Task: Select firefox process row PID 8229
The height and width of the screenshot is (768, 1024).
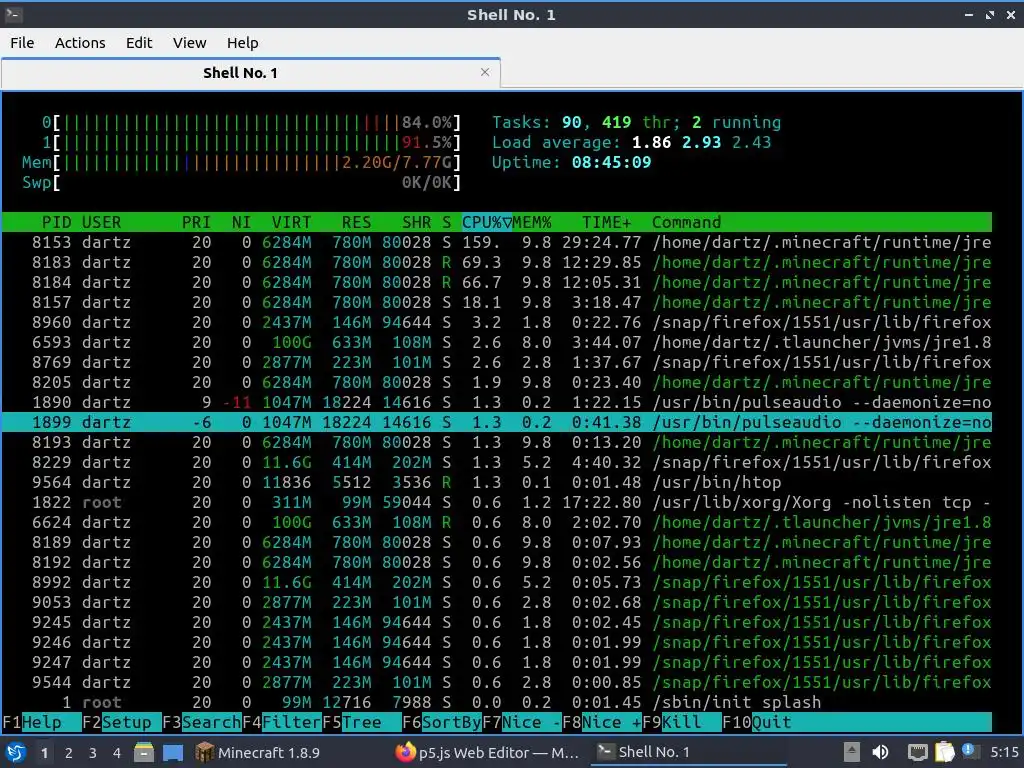Action: click(497, 462)
